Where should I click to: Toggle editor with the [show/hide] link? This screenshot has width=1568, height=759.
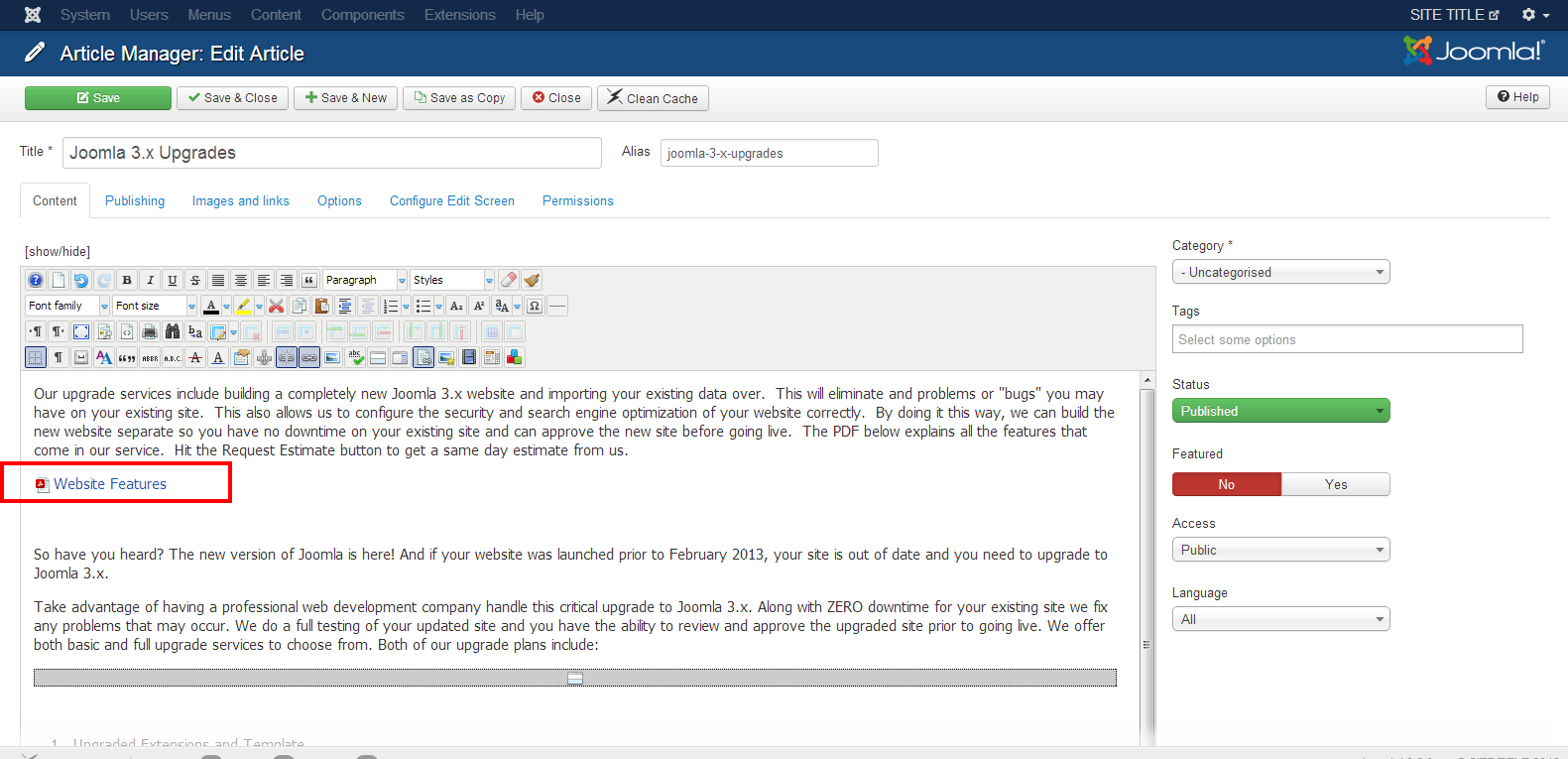coord(58,251)
